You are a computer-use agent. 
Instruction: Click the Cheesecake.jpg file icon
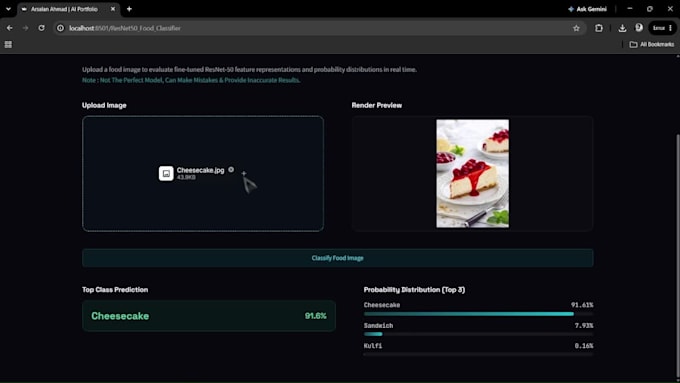(x=166, y=173)
